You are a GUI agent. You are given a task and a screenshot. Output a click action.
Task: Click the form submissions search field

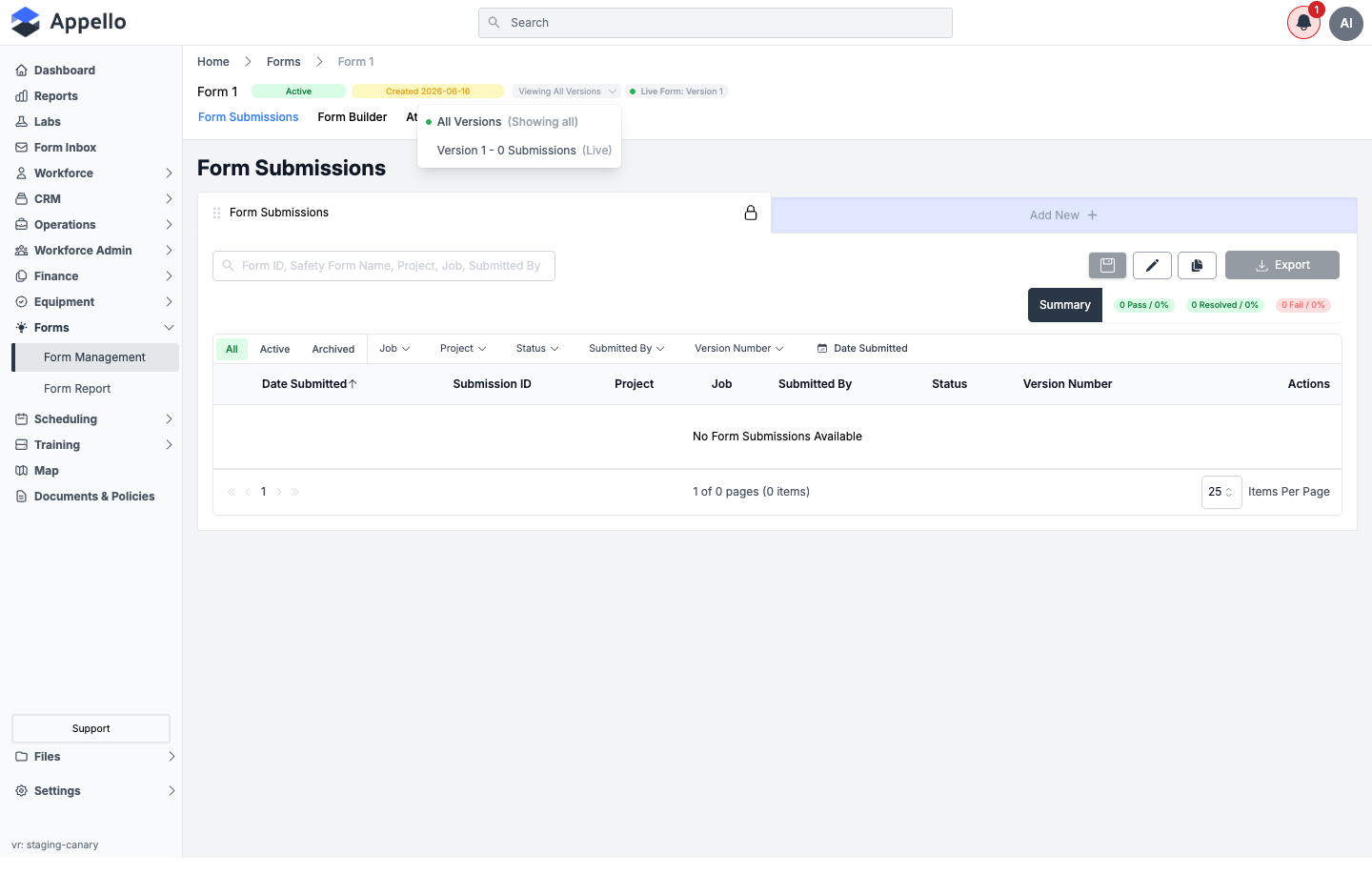(384, 266)
